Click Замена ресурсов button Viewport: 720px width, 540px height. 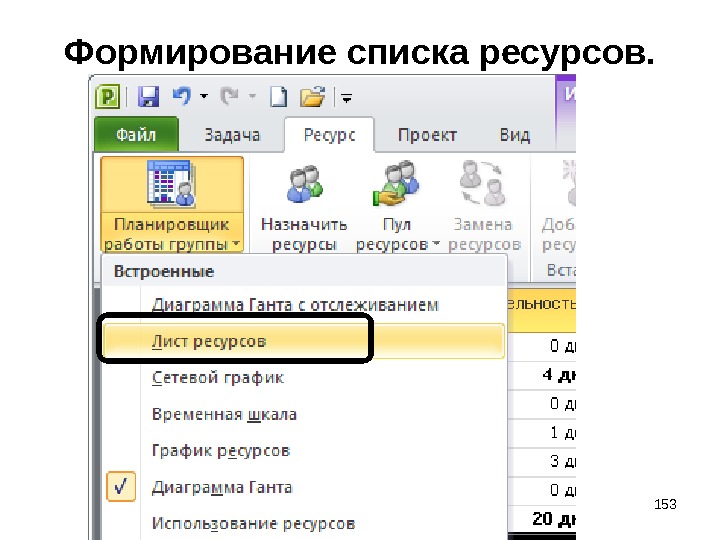pos(484,206)
